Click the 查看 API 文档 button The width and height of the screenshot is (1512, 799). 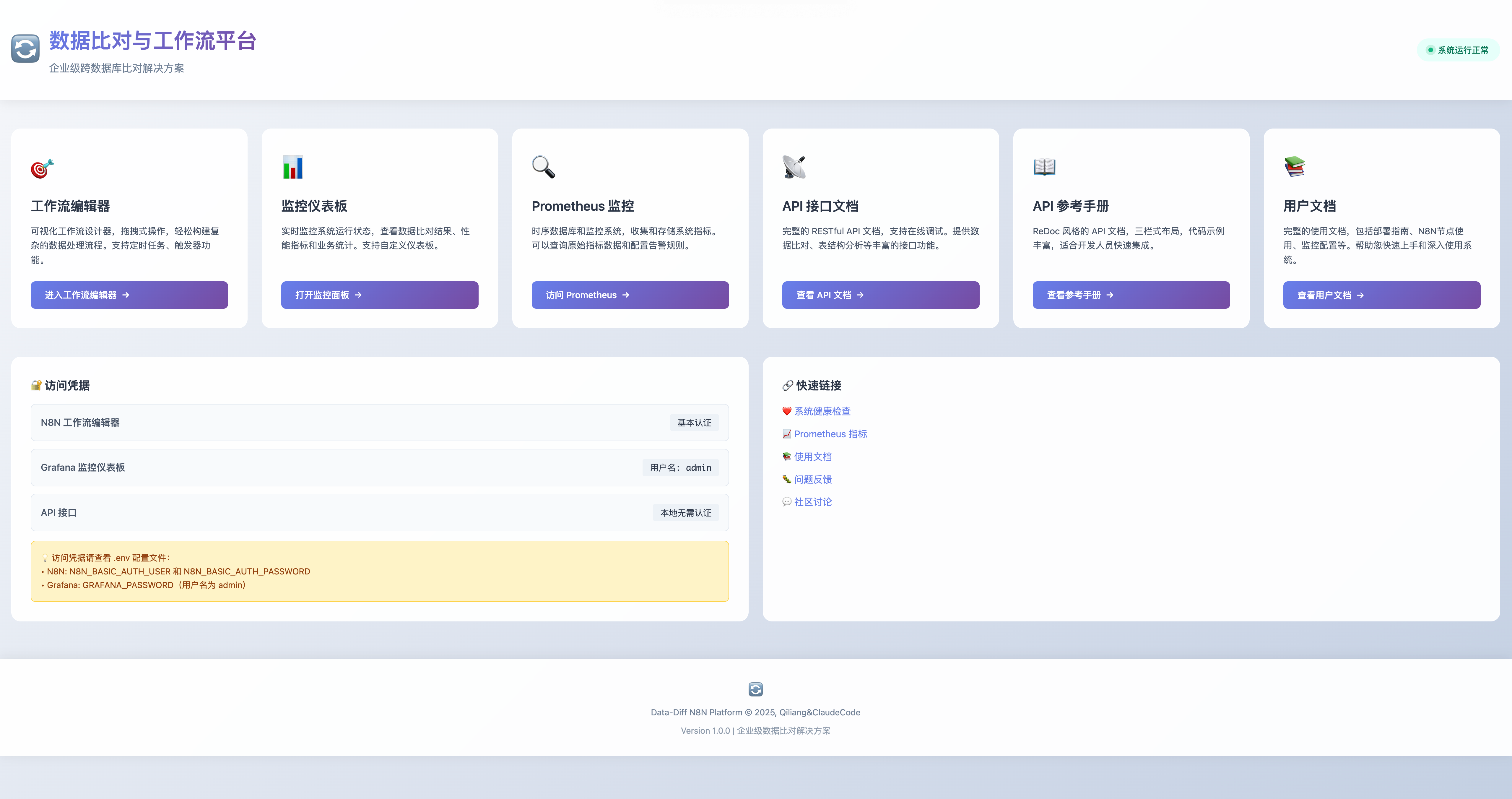pos(880,295)
